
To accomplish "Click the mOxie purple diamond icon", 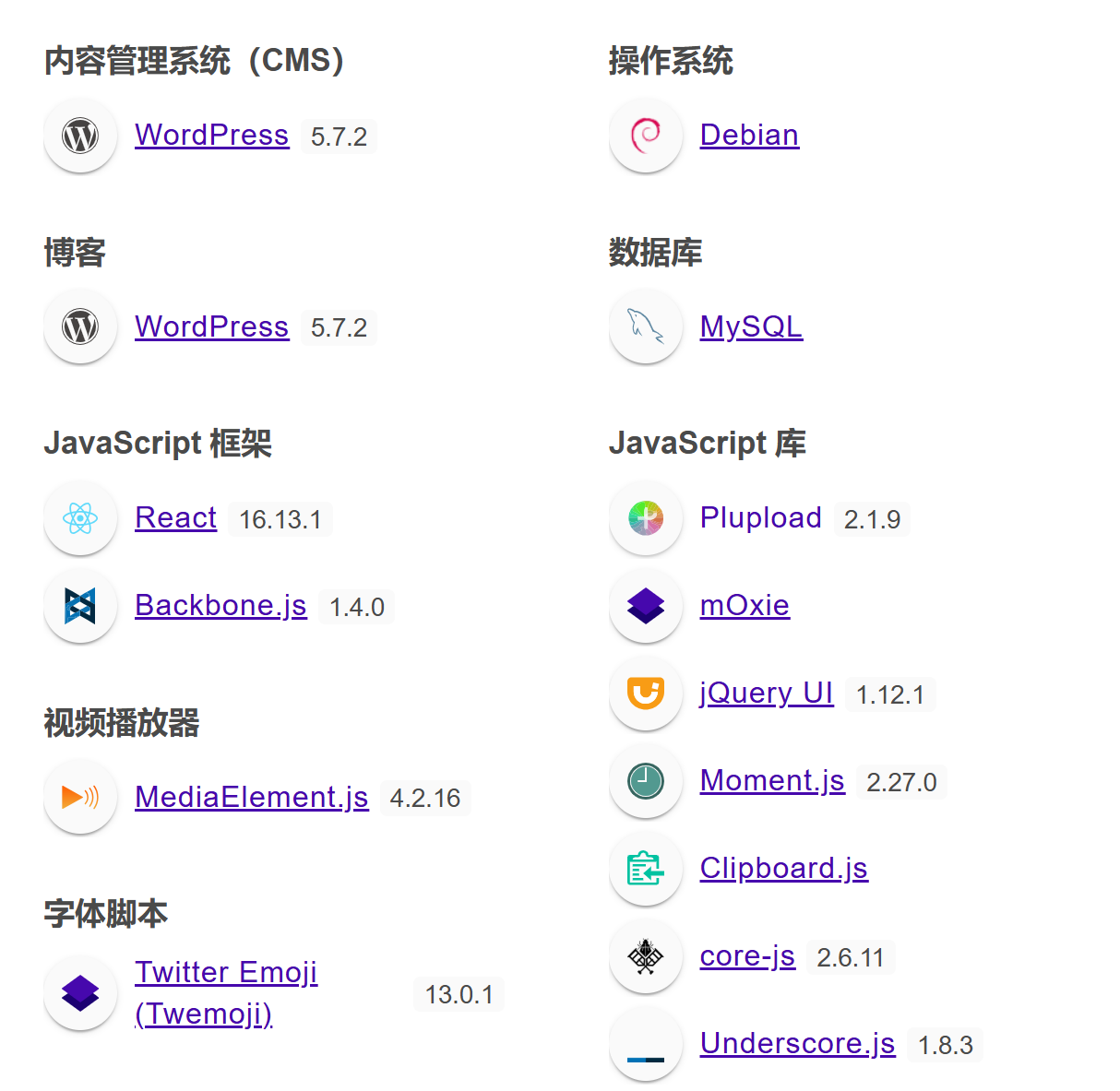I will 646,606.
